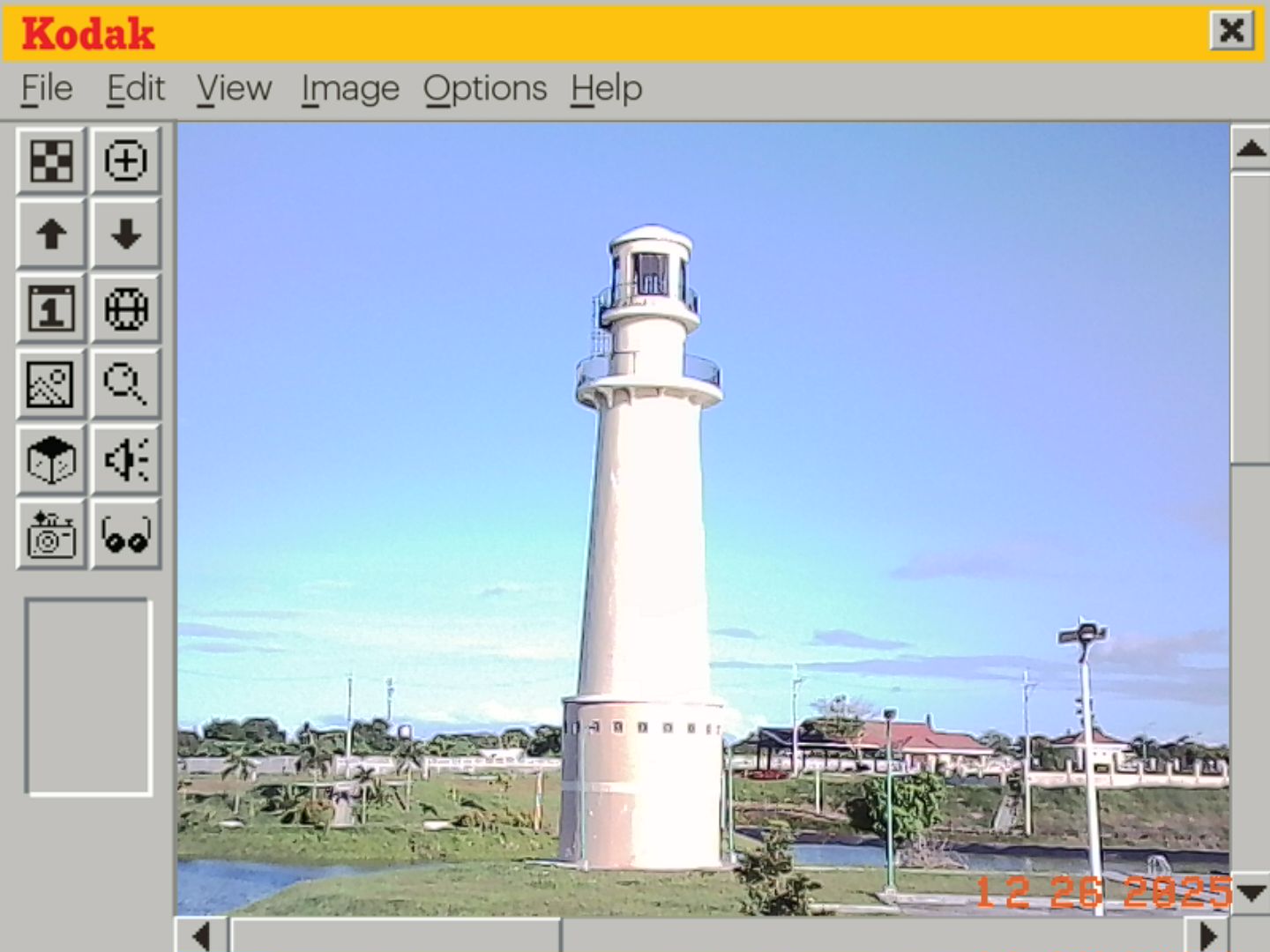Click the vertical scrollbar up arrow
Image resolution: width=1270 pixels, height=952 pixels.
point(1250,148)
